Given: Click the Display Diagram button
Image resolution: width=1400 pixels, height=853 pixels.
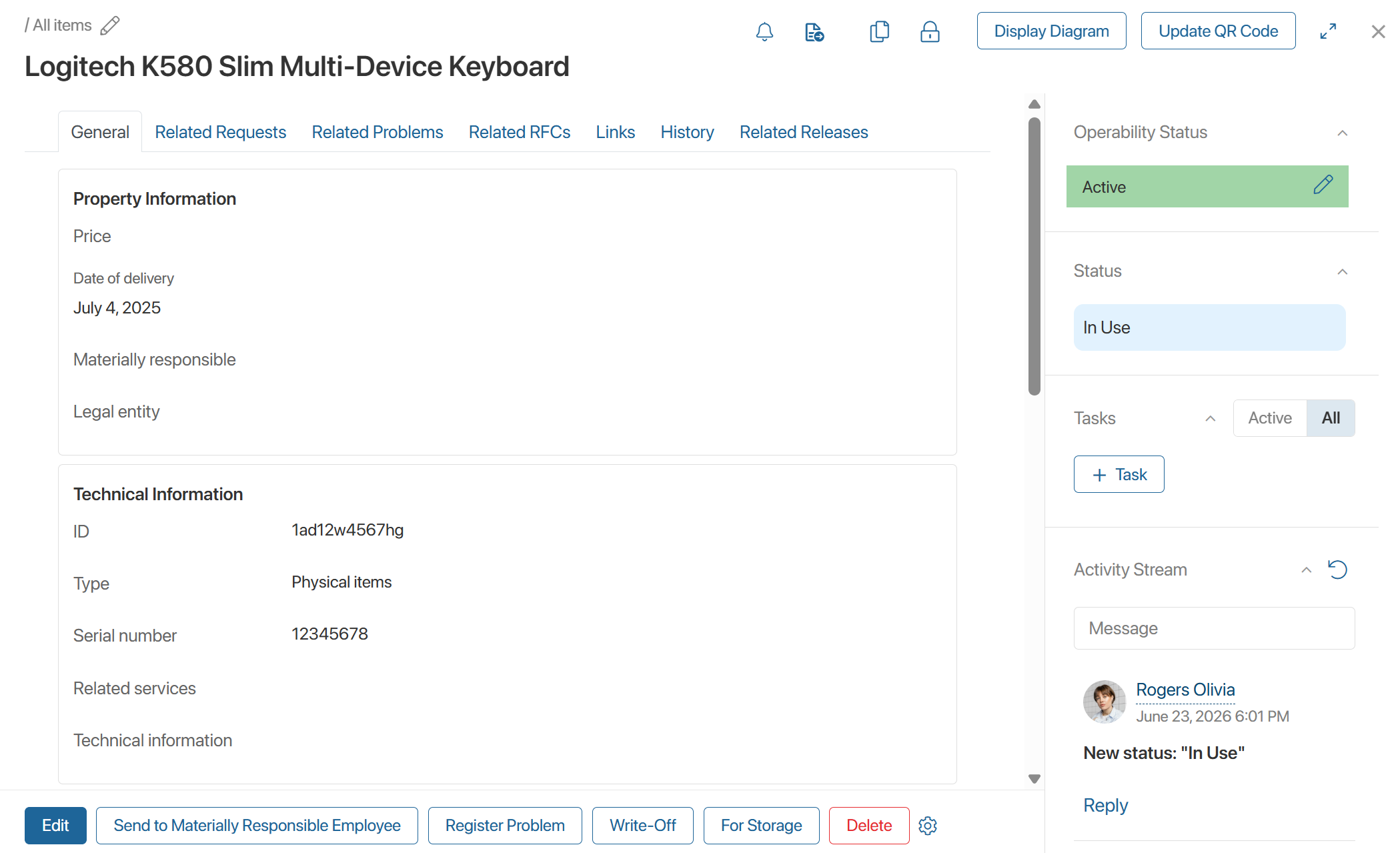Looking at the screenshot, I should [1052, 31].
